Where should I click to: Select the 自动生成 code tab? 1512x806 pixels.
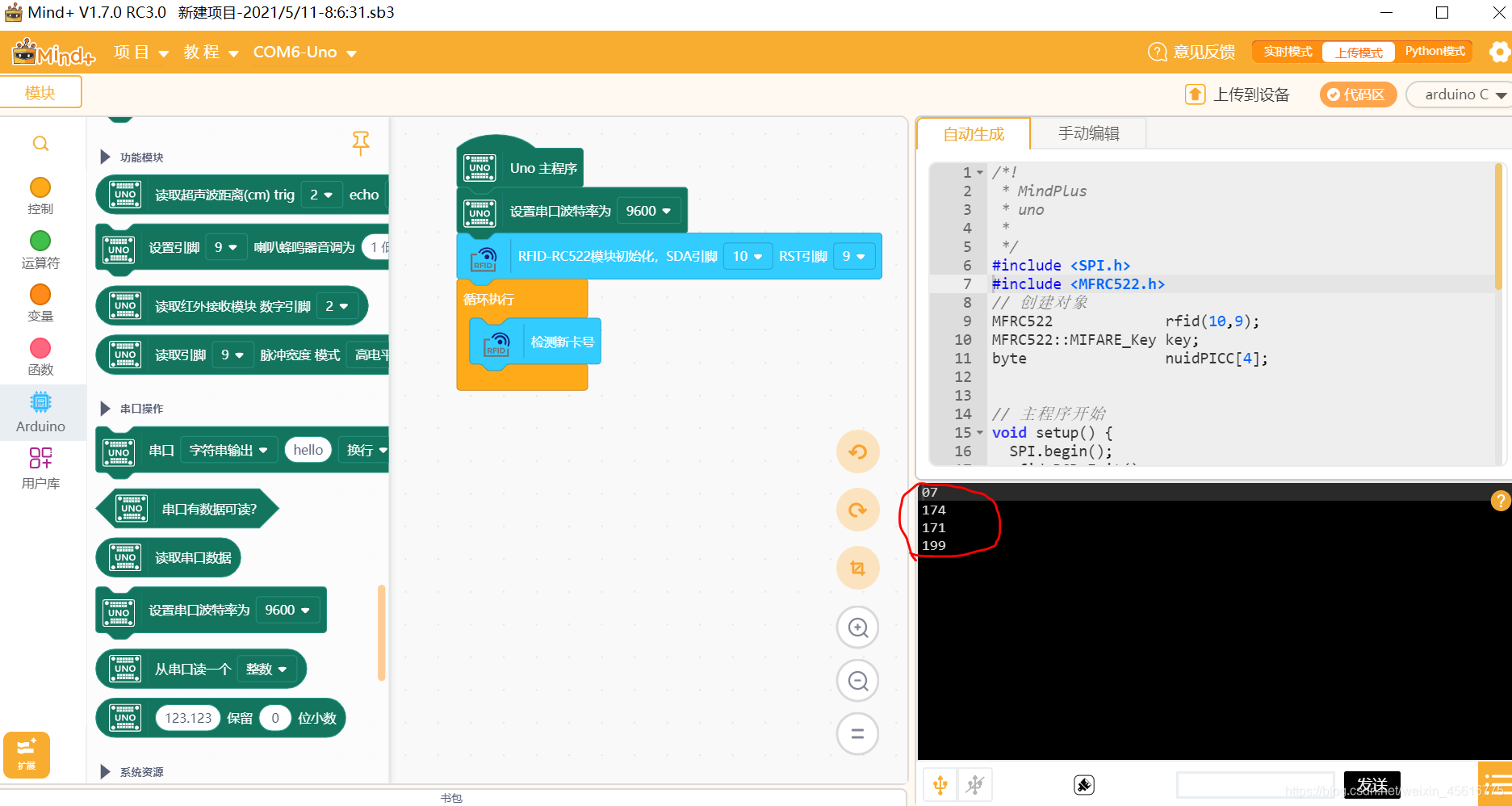click(974, 134)
